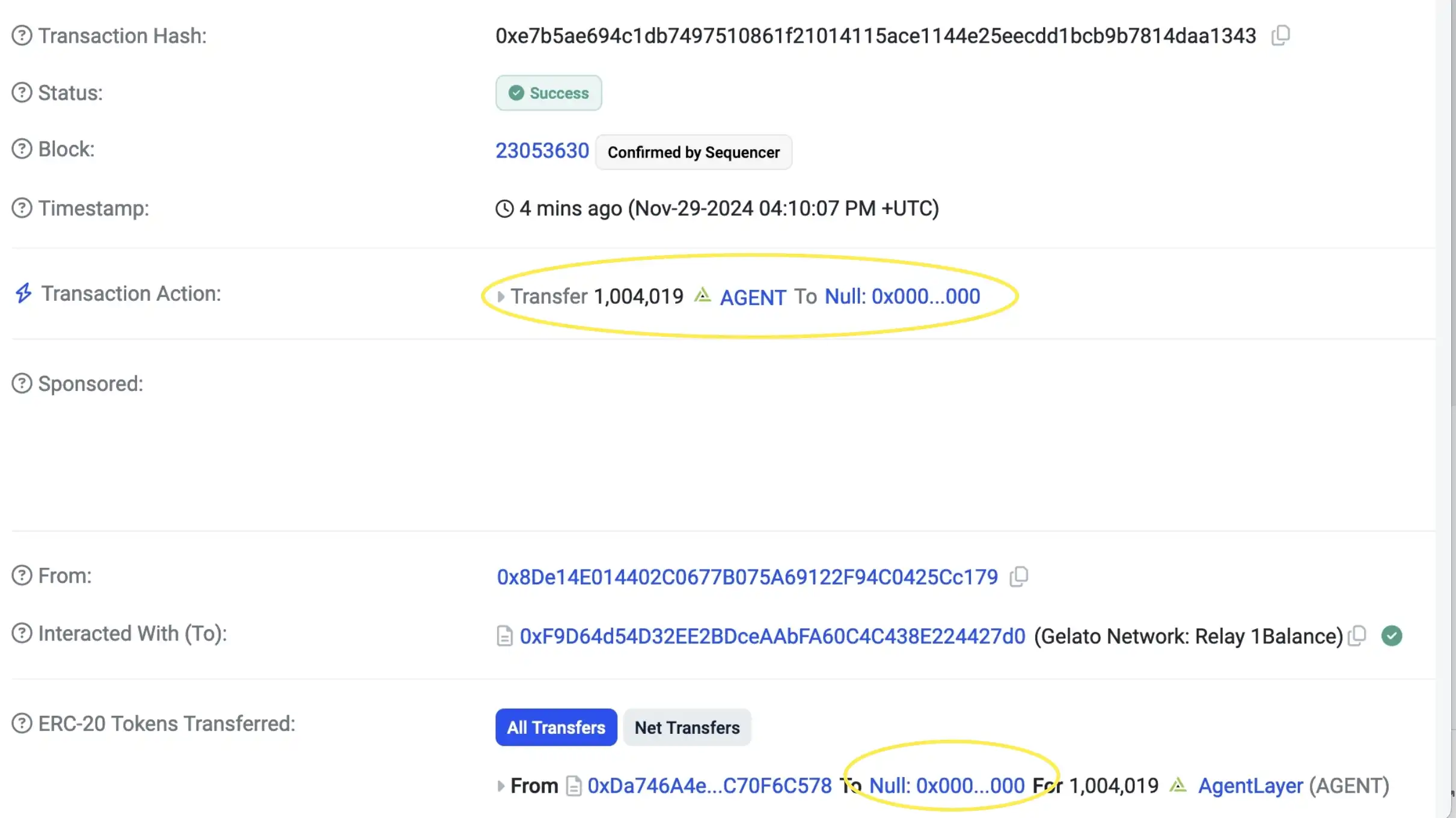Click the help icon next to Status

click(22, 93)
